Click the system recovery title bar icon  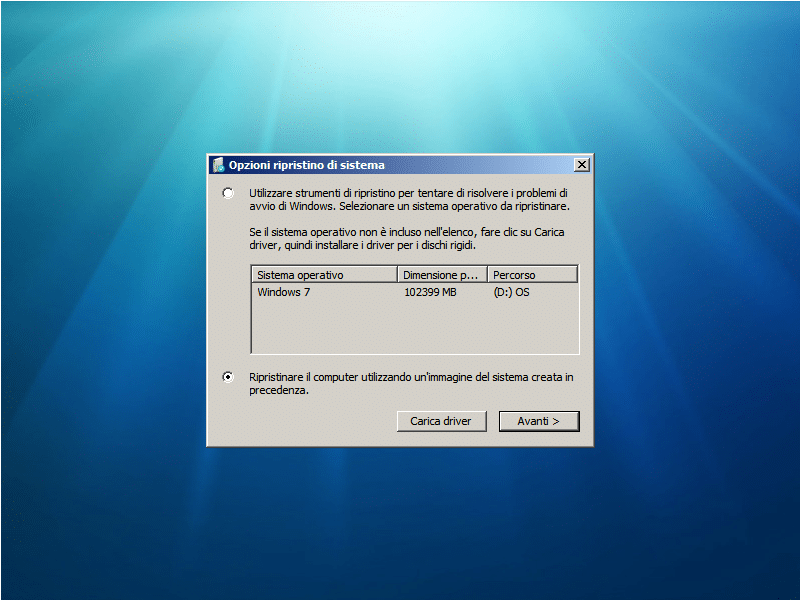218,165
